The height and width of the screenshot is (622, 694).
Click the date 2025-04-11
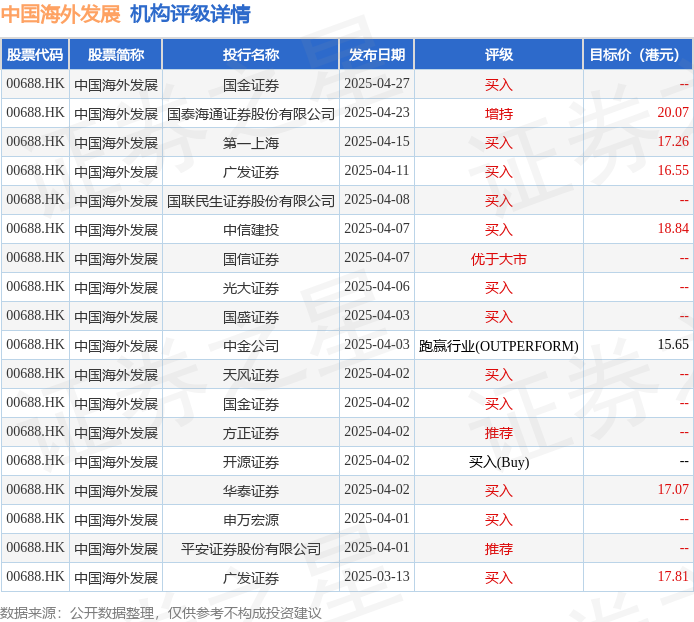point(377,170)
